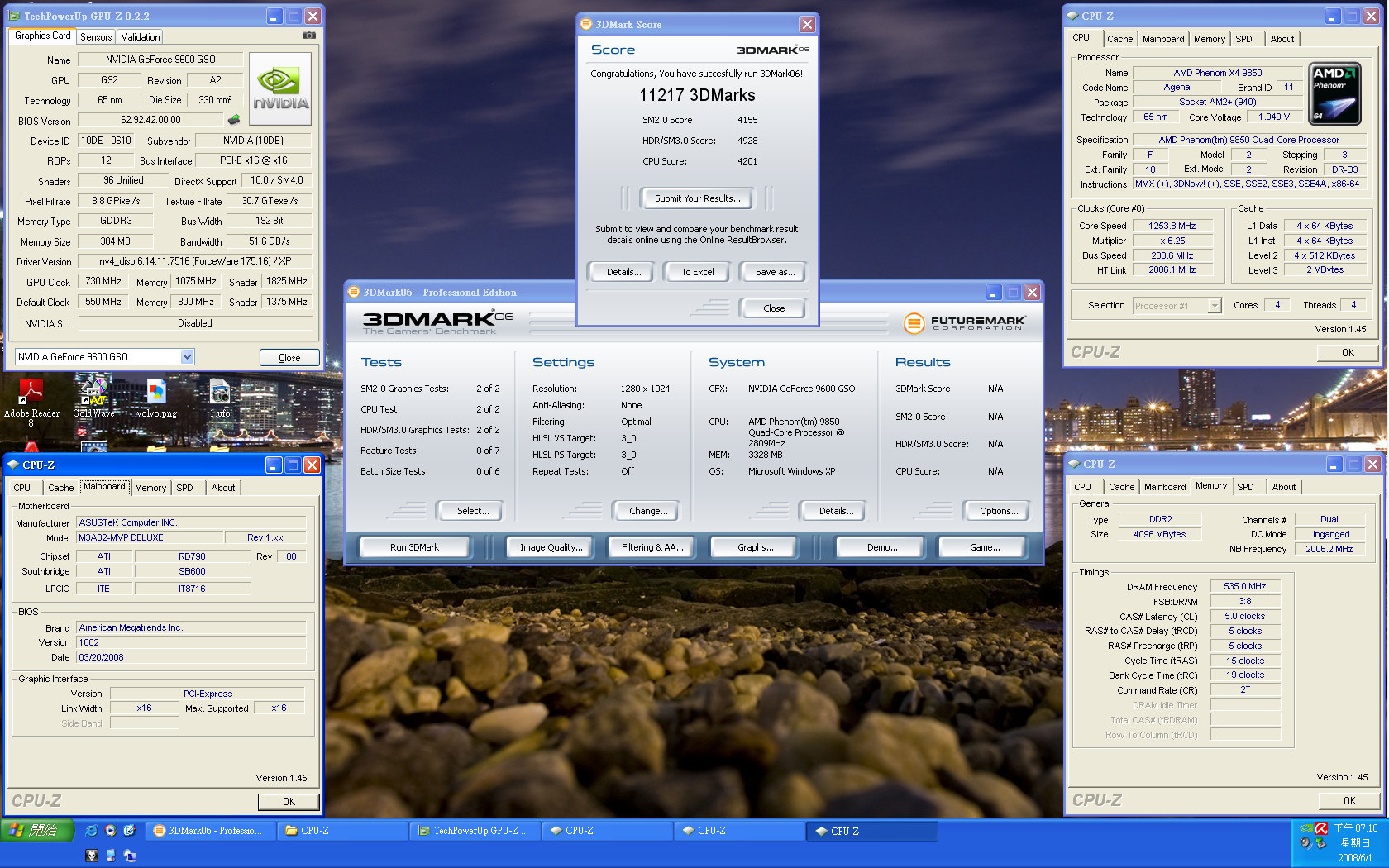
Task: Click the network computers icon in Quick Launch
Action: [130, 856]
